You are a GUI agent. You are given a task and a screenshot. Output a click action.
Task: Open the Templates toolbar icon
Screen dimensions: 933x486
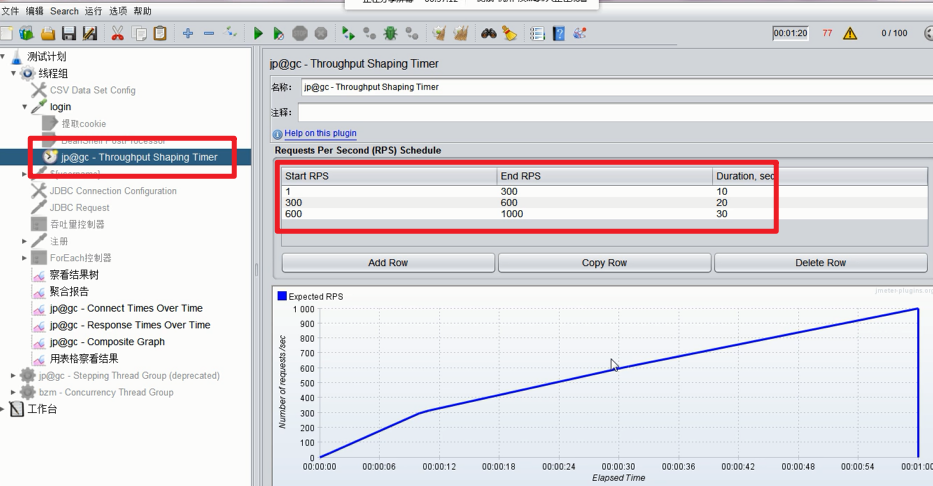pos(26,33)
